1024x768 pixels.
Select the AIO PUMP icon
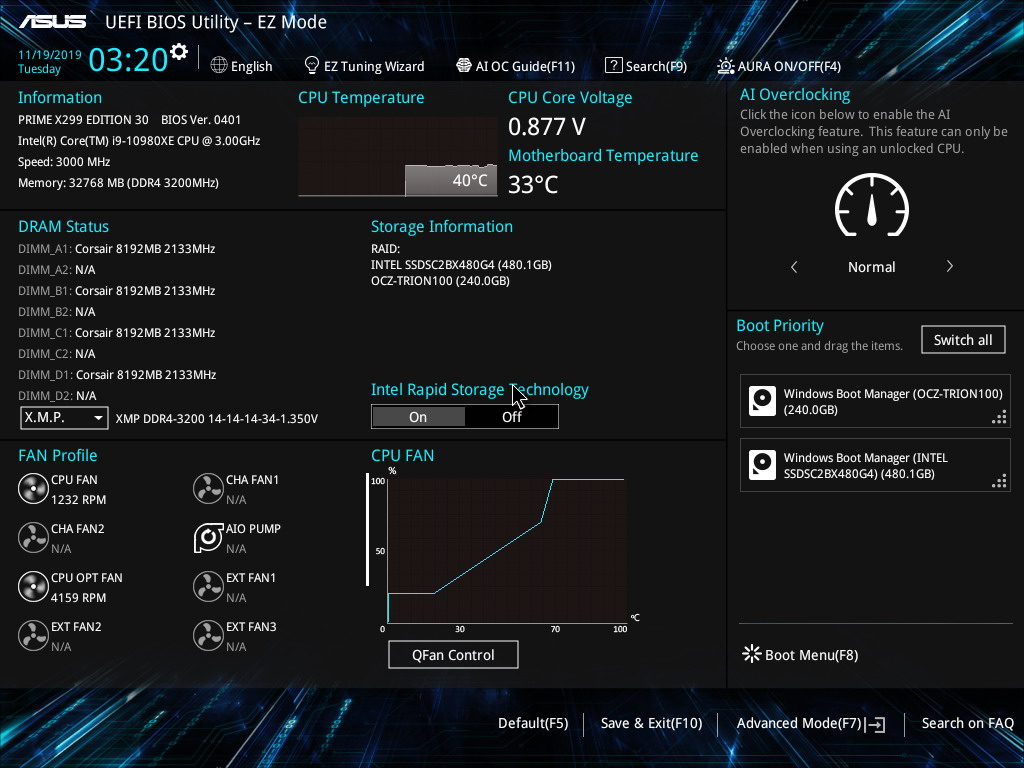(x=208, y=537)
